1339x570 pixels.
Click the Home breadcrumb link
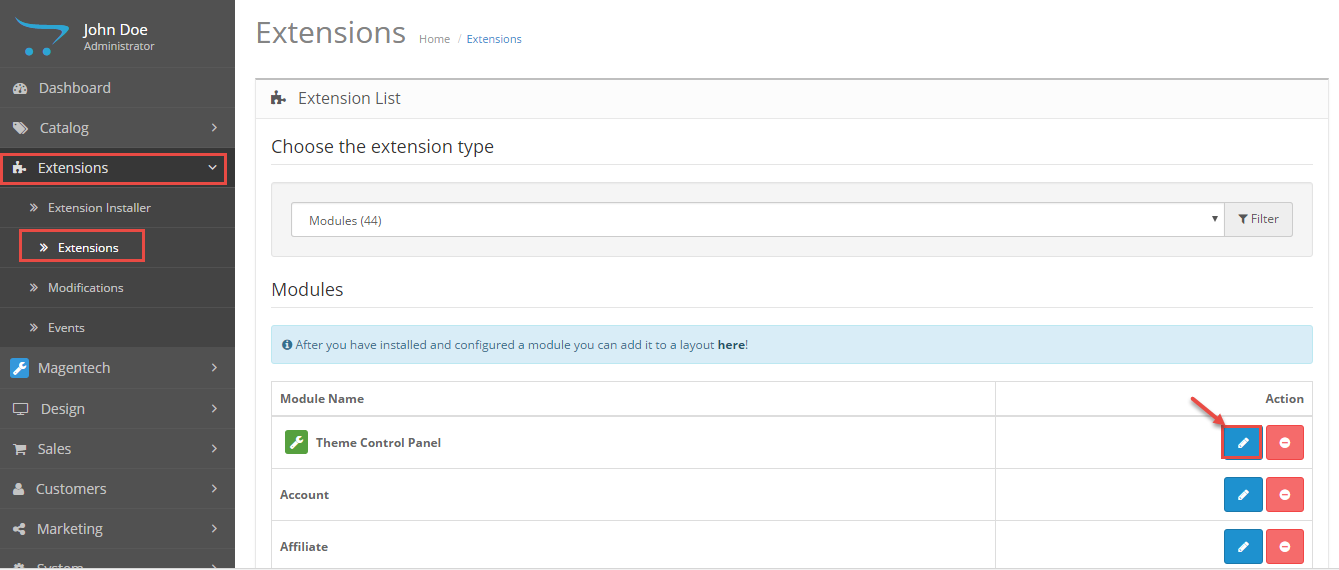tap(434, 39)
